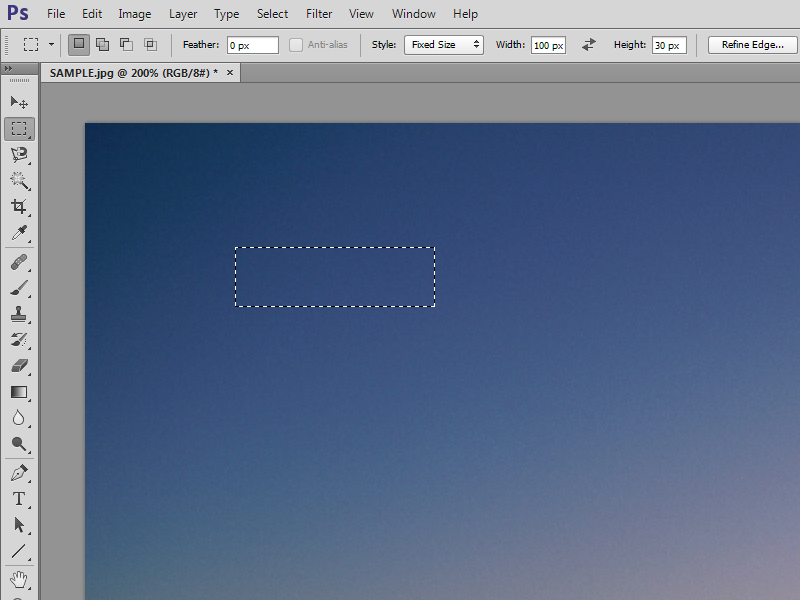Select the Healing Brush tool
Image resolution: width=800 pixels, height=600 pixels.
point(19,263)
